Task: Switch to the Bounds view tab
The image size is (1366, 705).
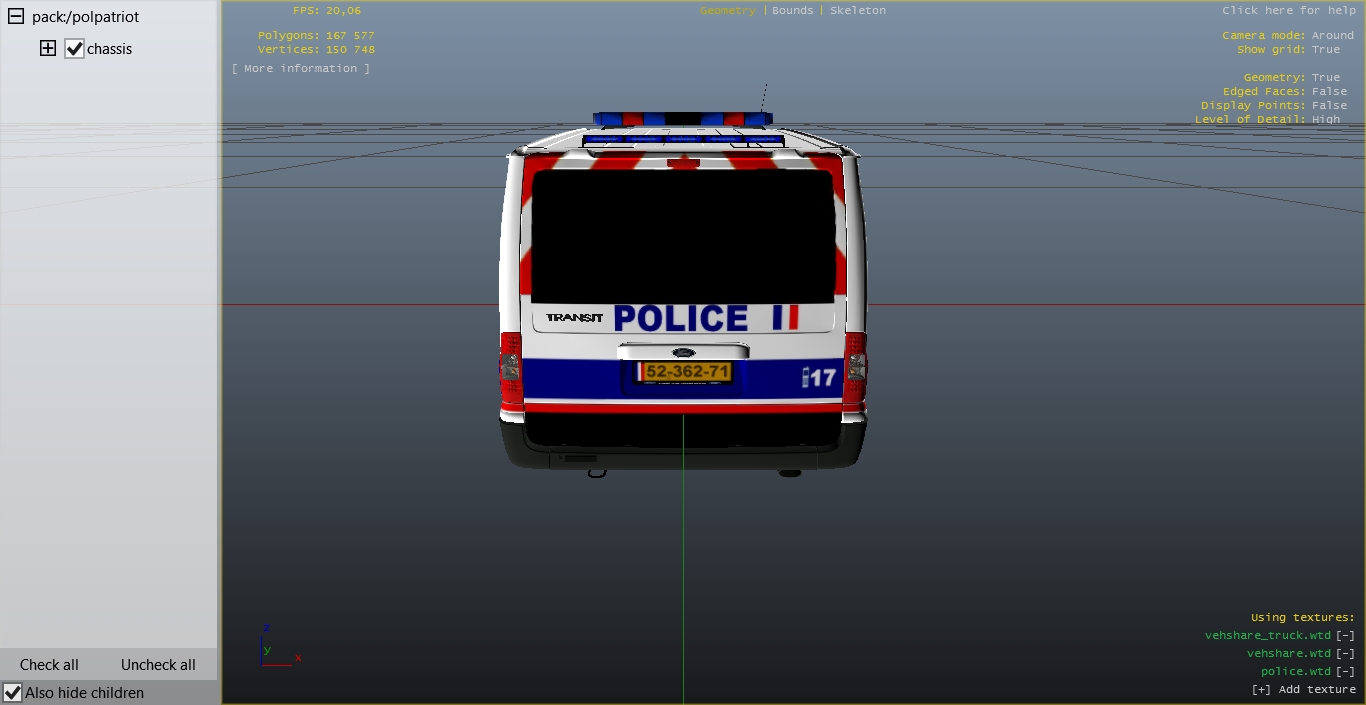Action: (793, 11)
